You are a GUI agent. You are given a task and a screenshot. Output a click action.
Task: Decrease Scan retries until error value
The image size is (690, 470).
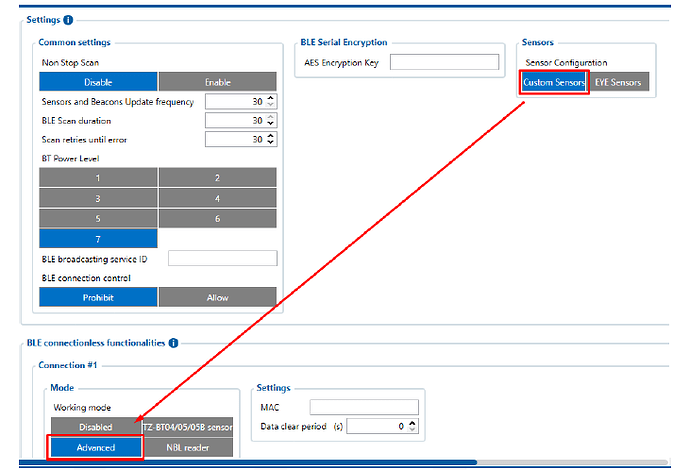tap(271, 143)
